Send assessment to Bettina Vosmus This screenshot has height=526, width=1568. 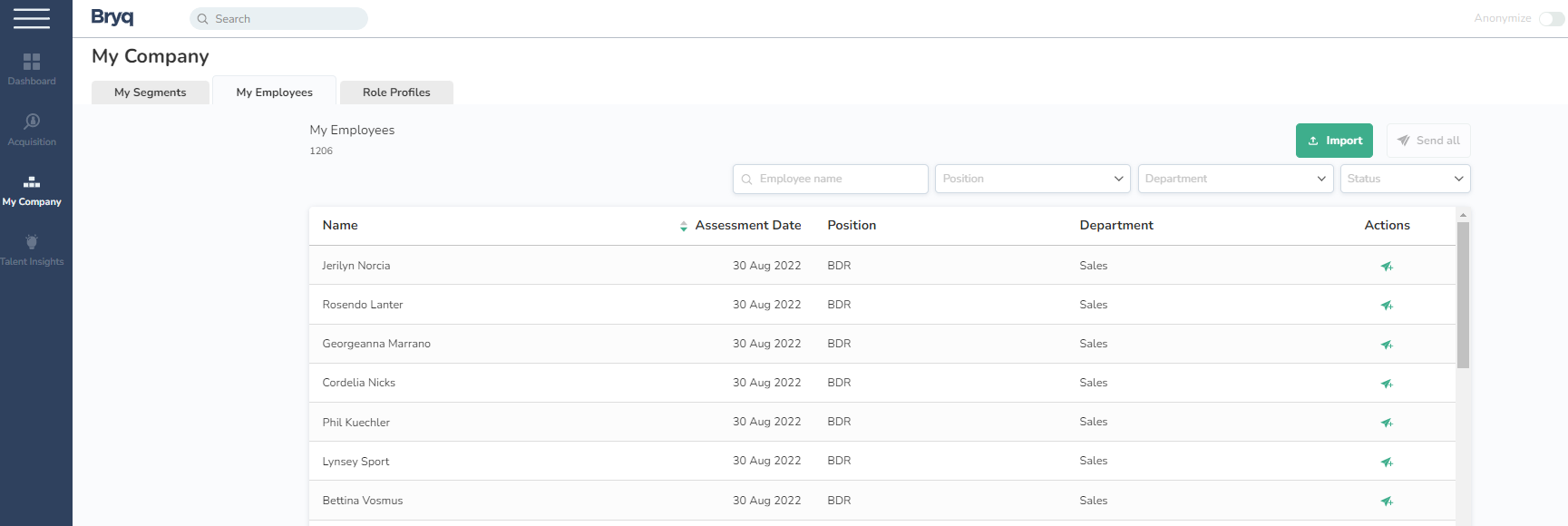[x=1386, y=501]
